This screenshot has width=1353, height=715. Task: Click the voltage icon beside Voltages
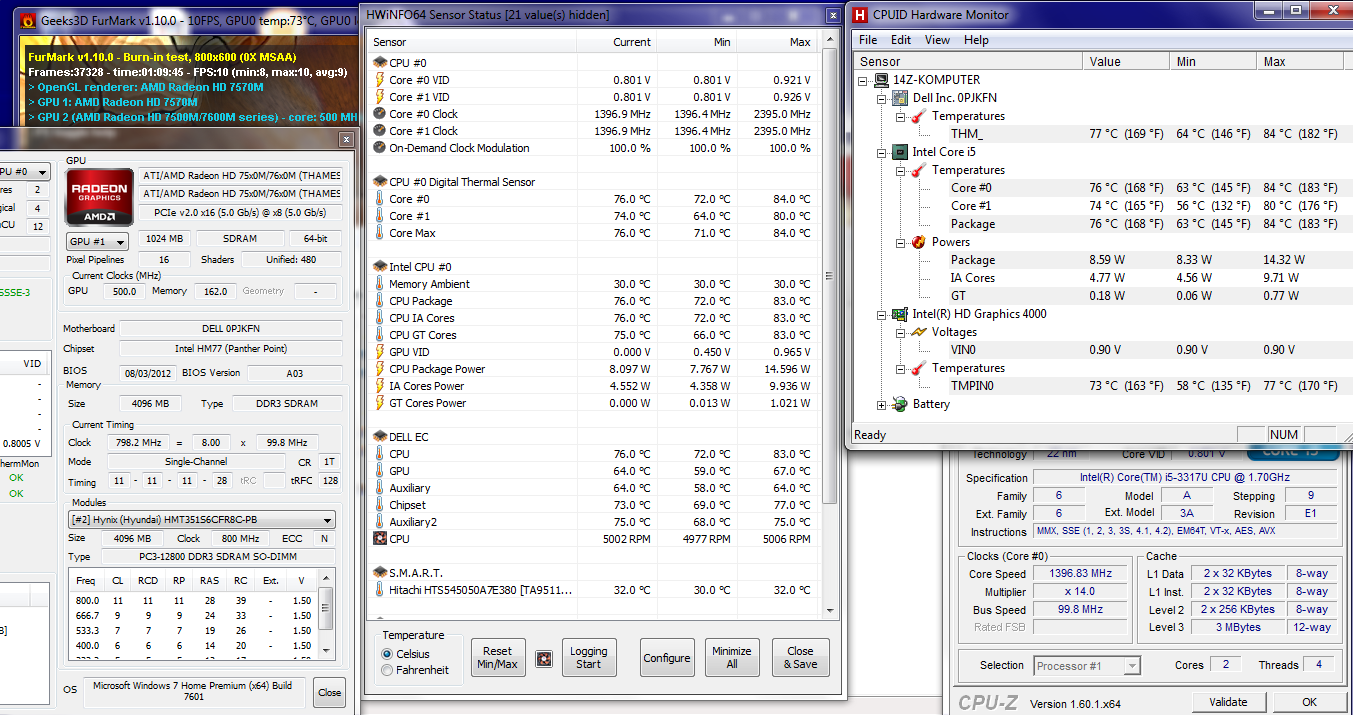[x=917, y=332]
